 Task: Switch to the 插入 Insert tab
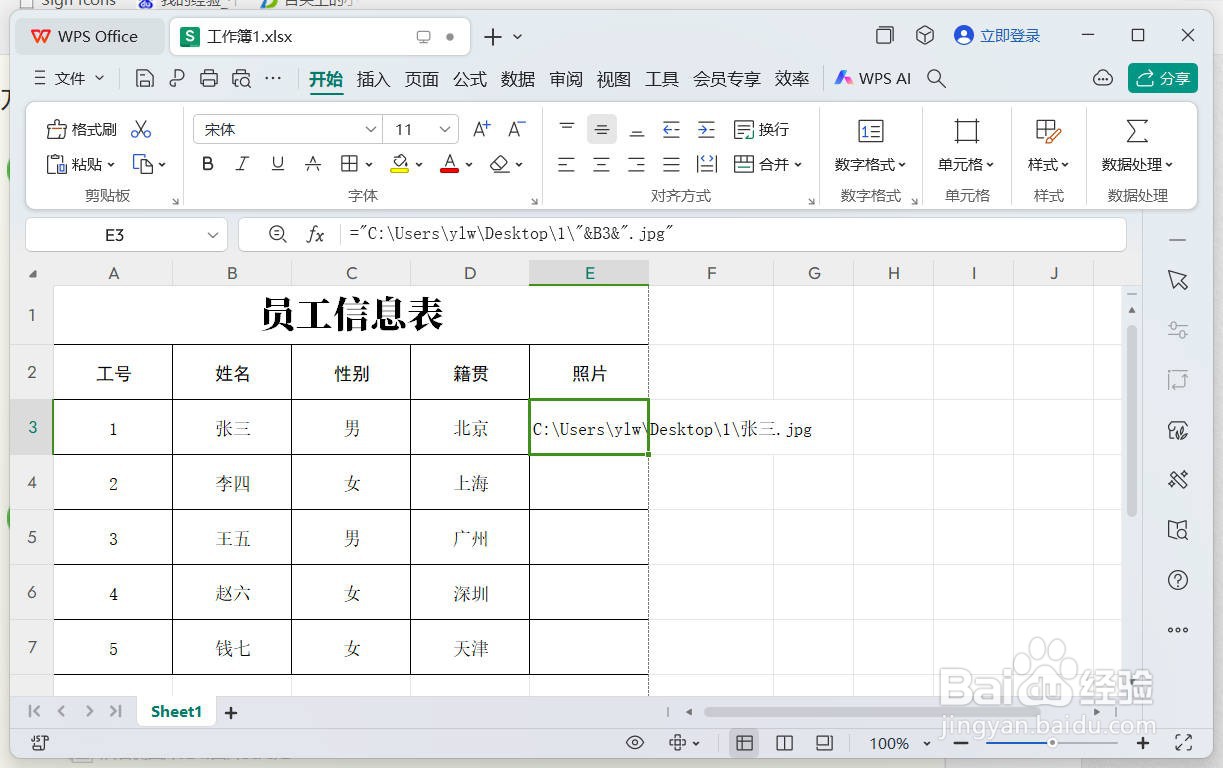pos(373,79)
